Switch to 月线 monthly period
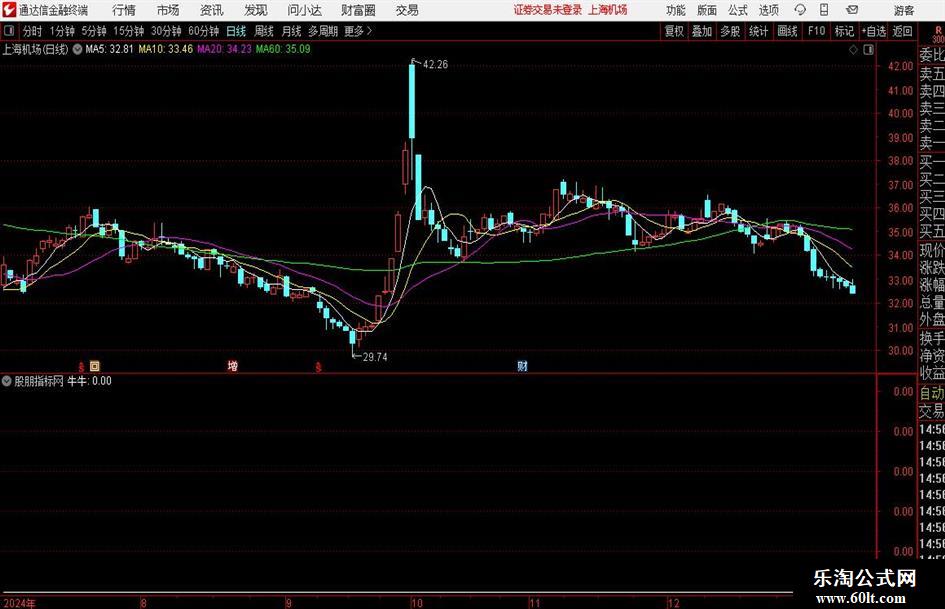 click(x=292, y=31)
